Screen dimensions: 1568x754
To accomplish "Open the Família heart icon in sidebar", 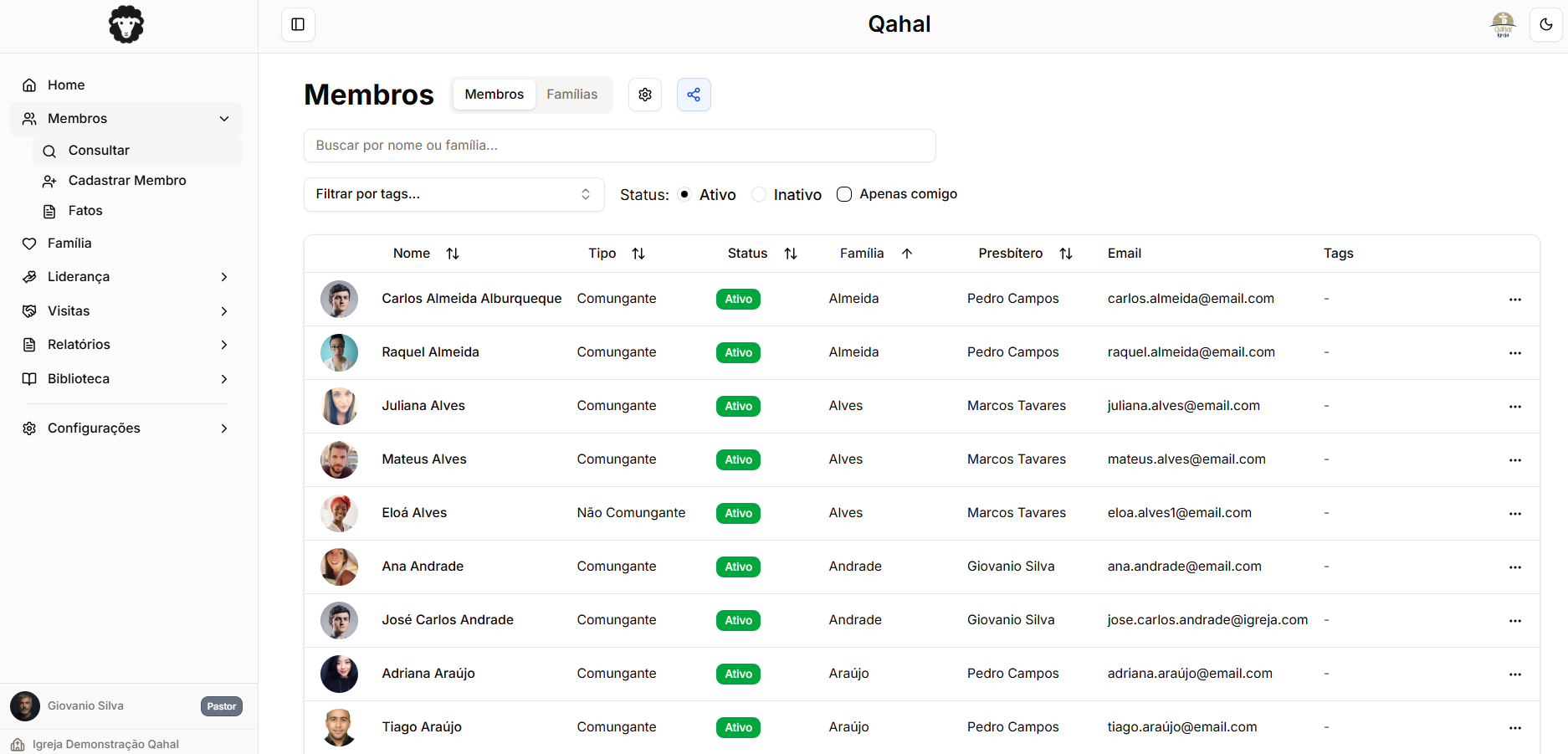I will 29,243.
